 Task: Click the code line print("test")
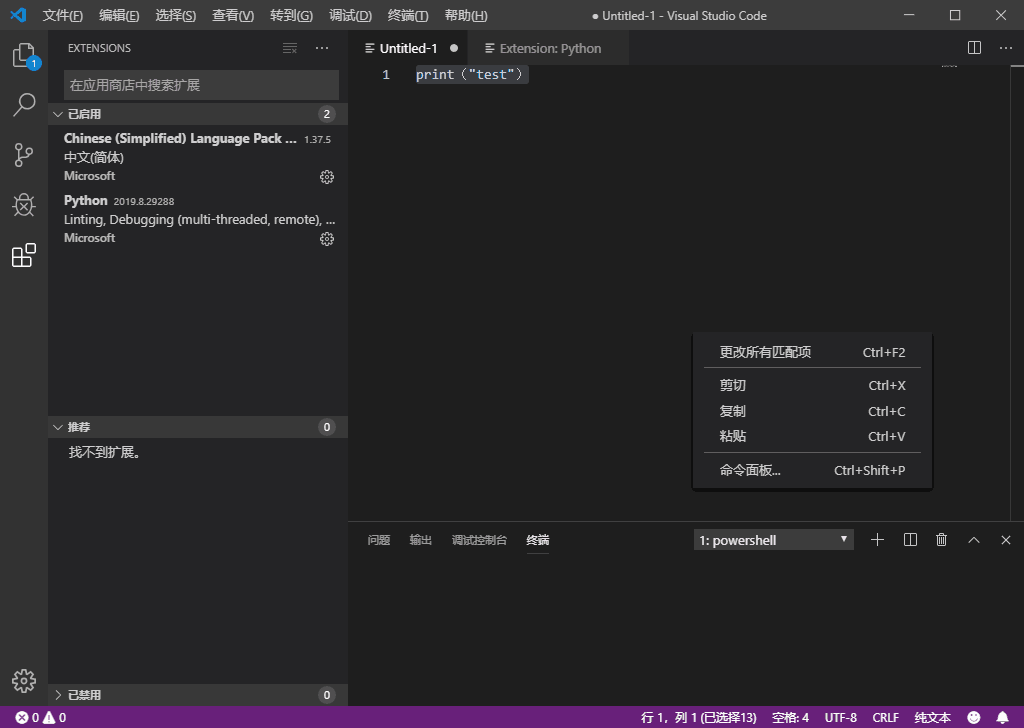coord(471,75)
